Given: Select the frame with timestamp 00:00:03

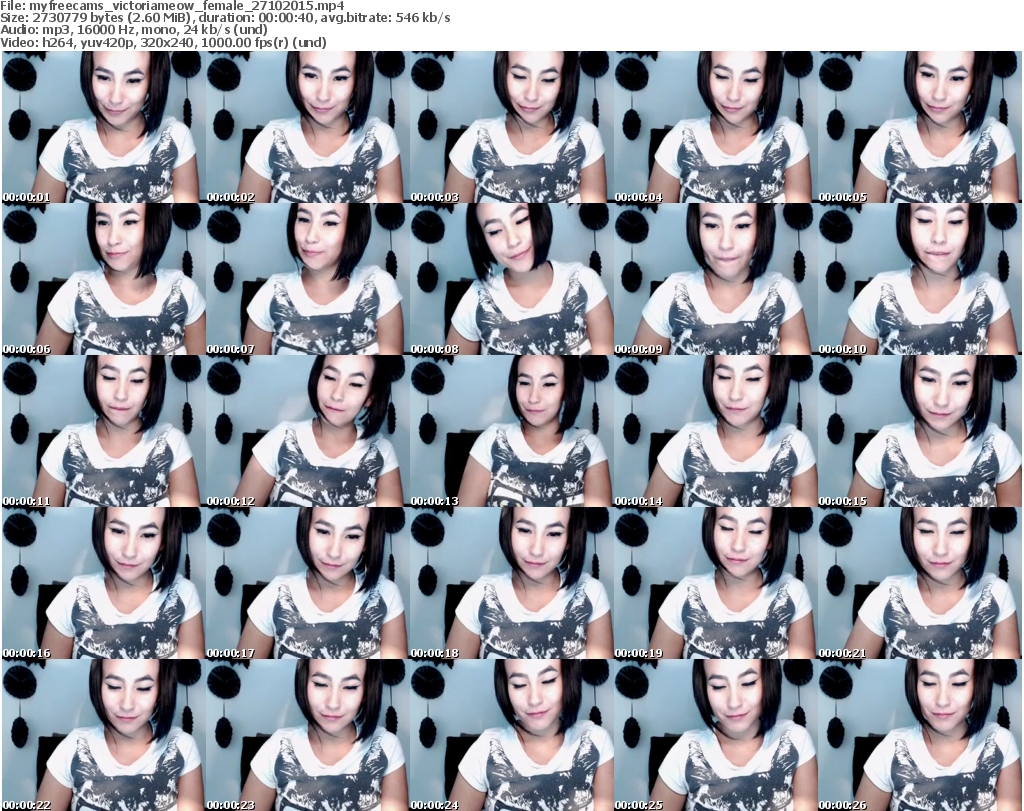Looking at the screenshot, I should 511,127.
